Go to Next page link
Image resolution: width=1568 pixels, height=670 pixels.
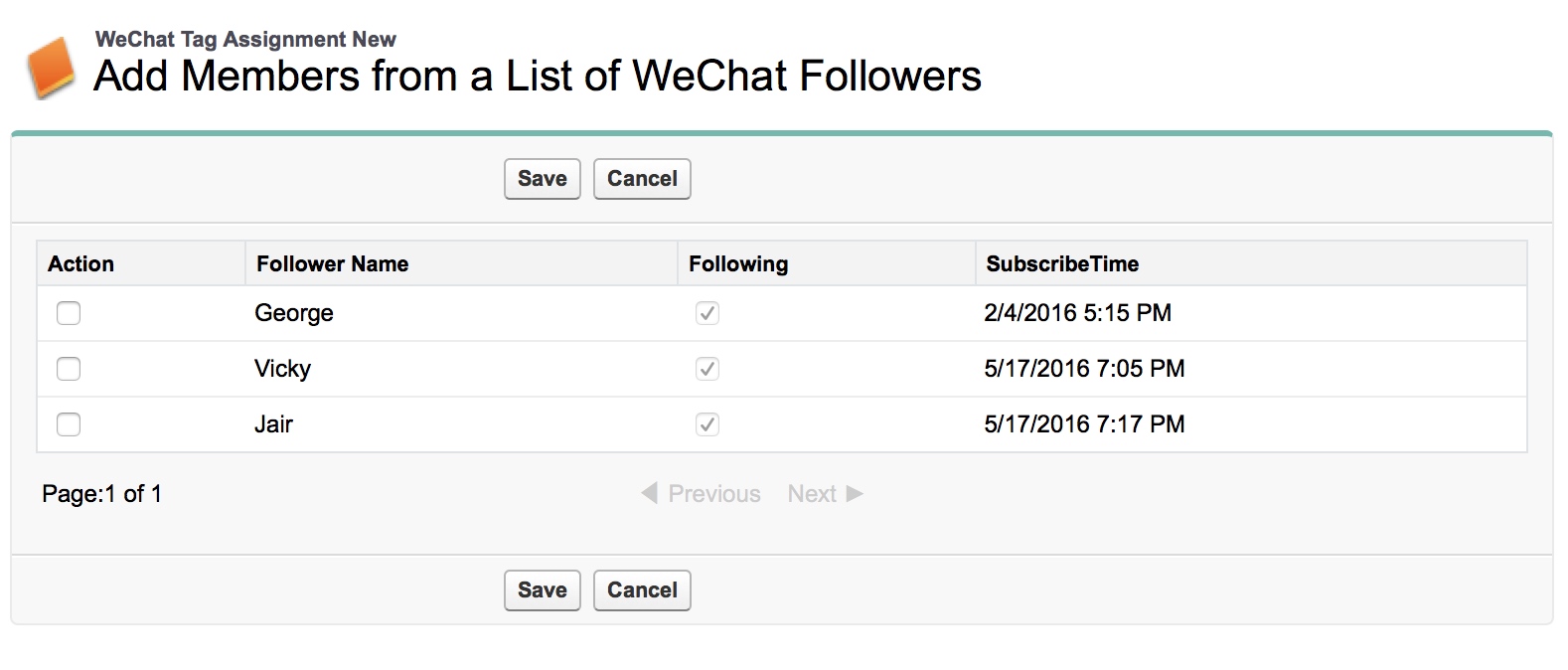[812, 494]
